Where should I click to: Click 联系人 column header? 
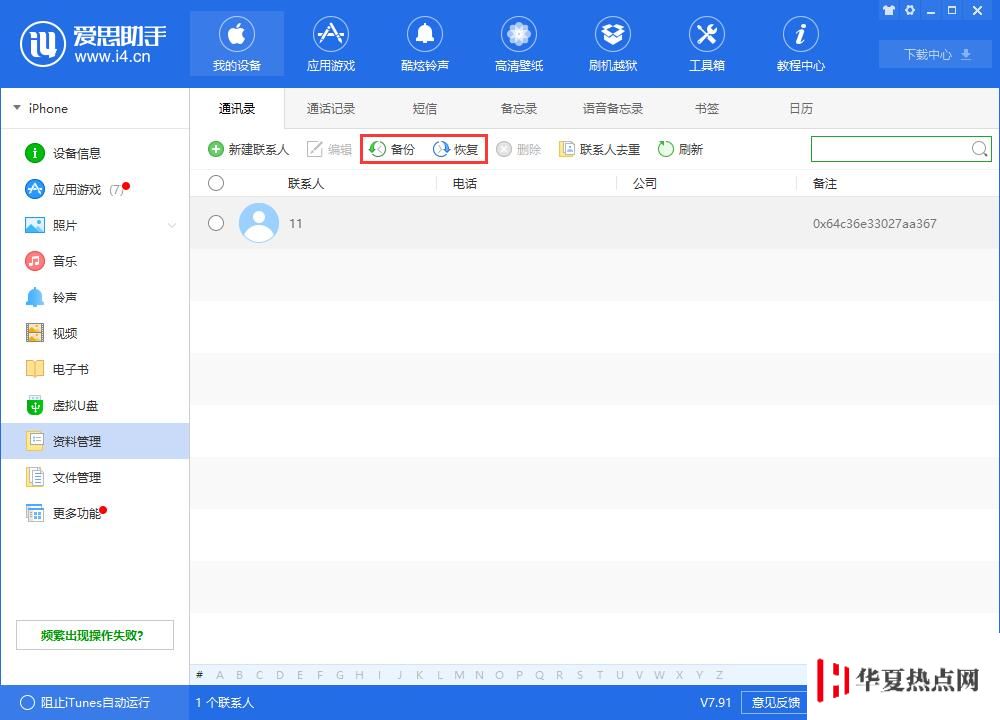point(306,184)
